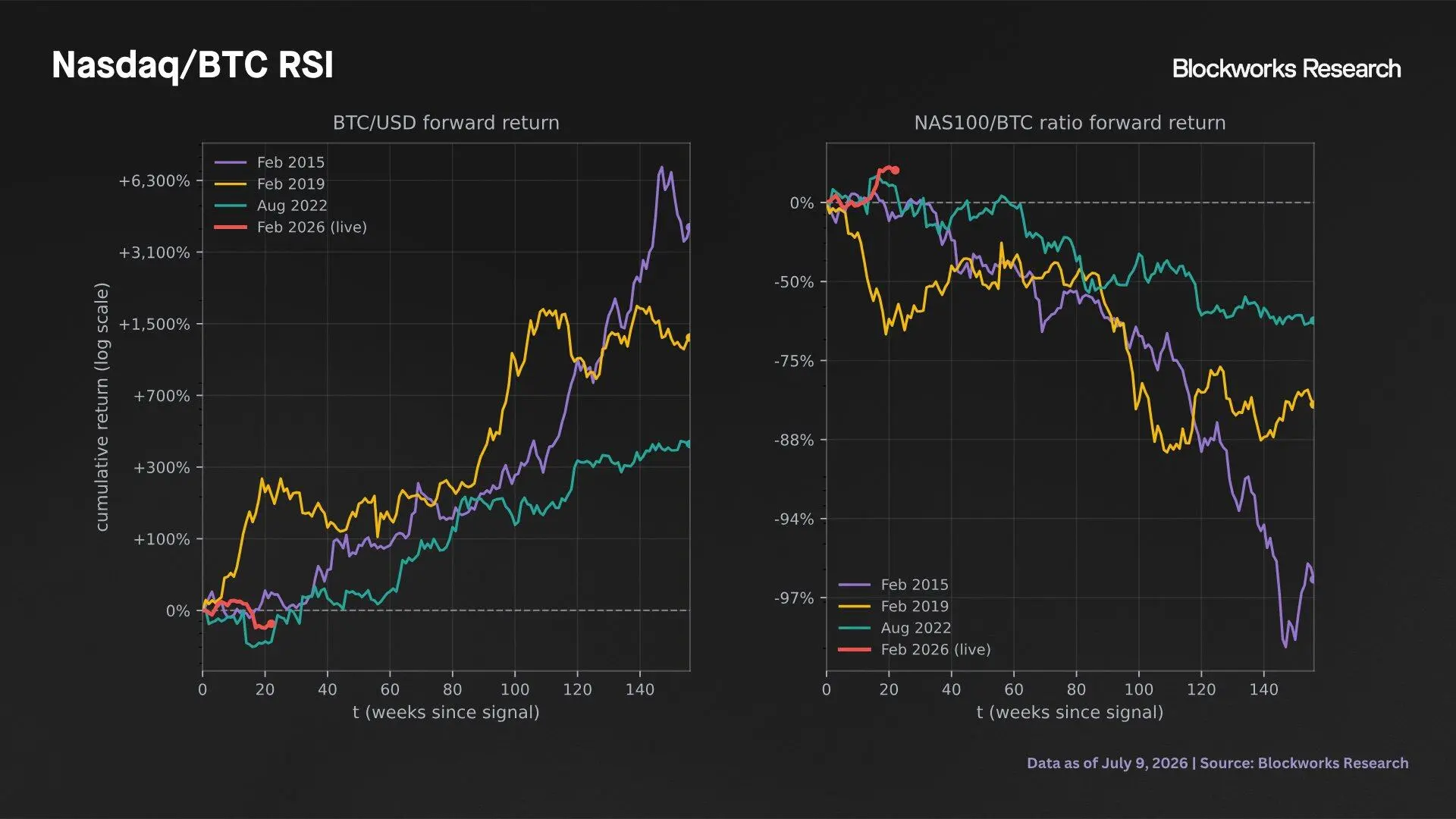Click the cumulative return (log scale) axis label
The height and width of the screenshot is (819, 1456).
102,406
